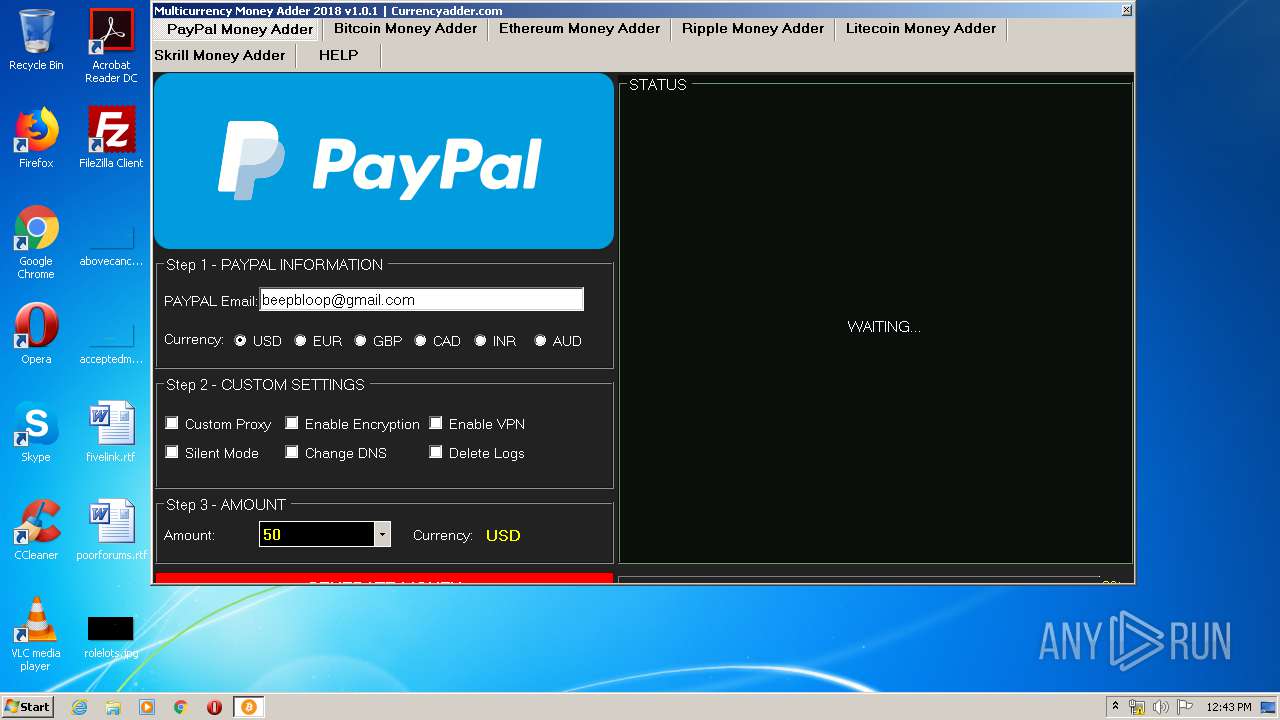Click the volume speaker tray icon
The height and width of the screenshot is (720, 1280).
coord(1161,707)
